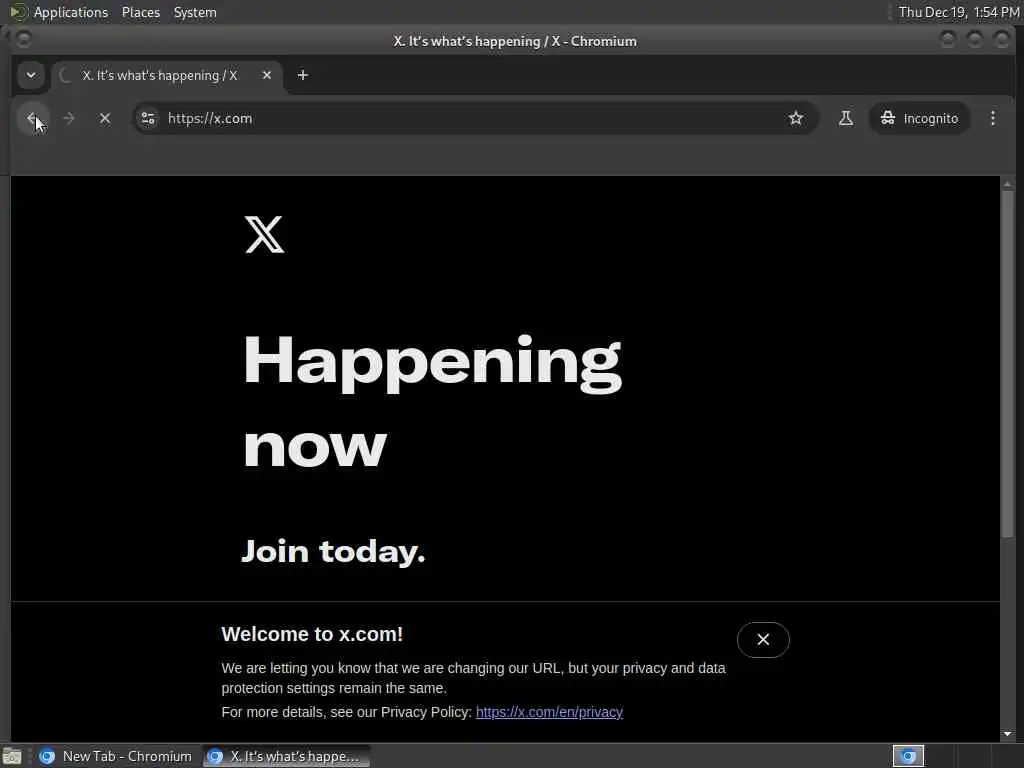Click the Applications menu logo icon
The height and width of the screenshot is (768, 1024).
[x=18, y=12]
